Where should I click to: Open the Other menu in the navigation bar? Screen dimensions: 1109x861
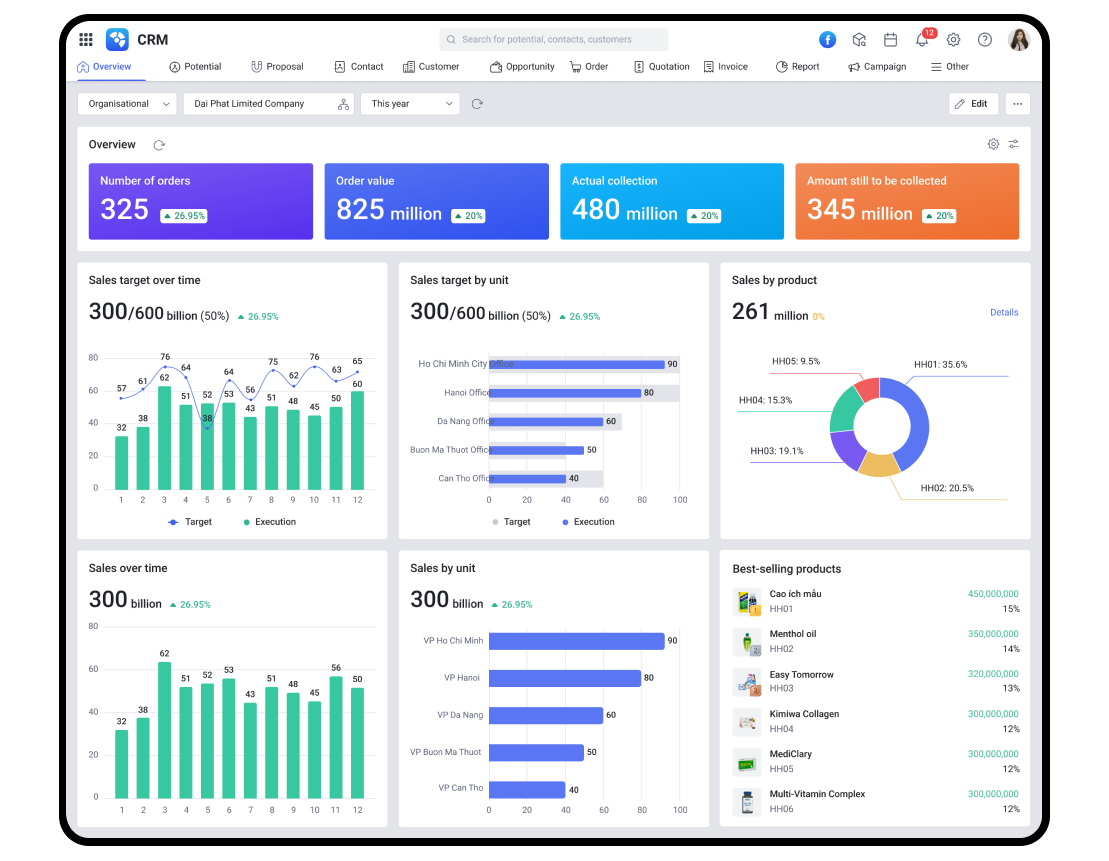pyautogui.click(x=948, y=66)
